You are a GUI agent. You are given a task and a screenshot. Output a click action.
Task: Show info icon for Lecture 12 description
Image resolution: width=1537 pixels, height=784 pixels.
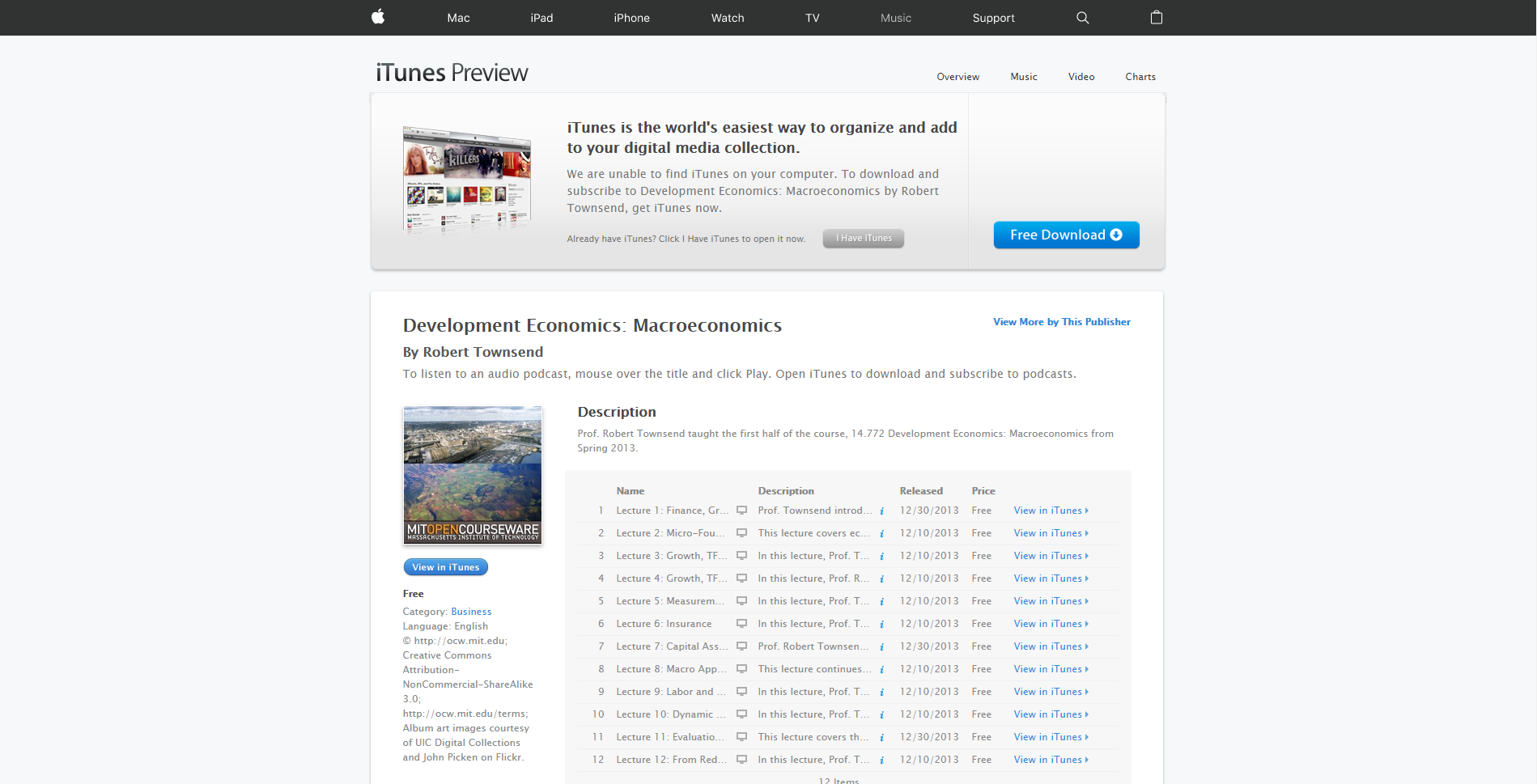pos(881,761)
